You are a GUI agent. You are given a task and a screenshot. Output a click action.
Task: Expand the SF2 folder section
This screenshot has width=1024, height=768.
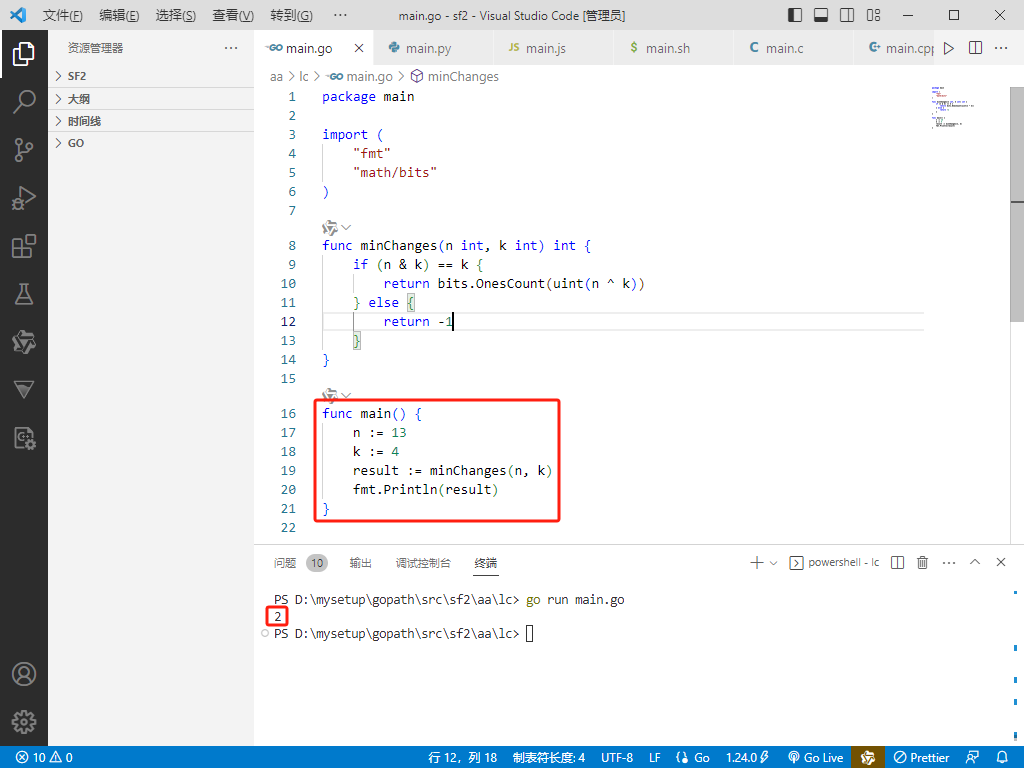151,76
